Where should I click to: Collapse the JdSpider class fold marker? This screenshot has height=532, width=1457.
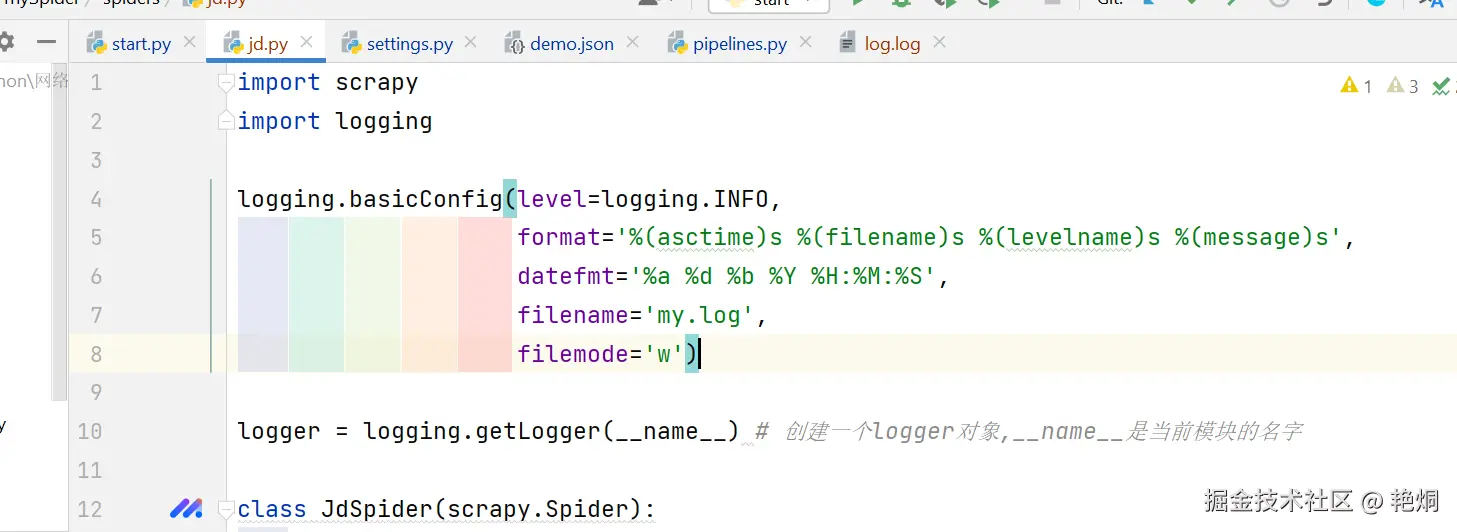click(x=227, y=509)
